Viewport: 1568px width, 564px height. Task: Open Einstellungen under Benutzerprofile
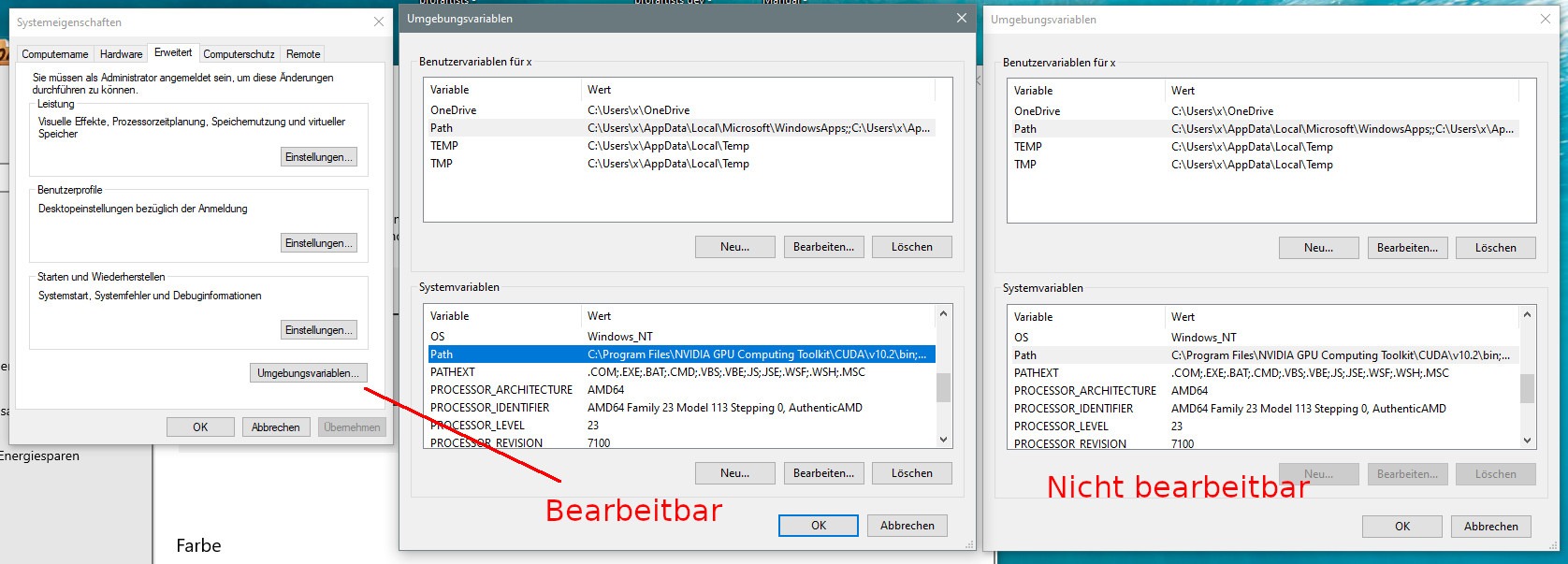coord(318,243)
